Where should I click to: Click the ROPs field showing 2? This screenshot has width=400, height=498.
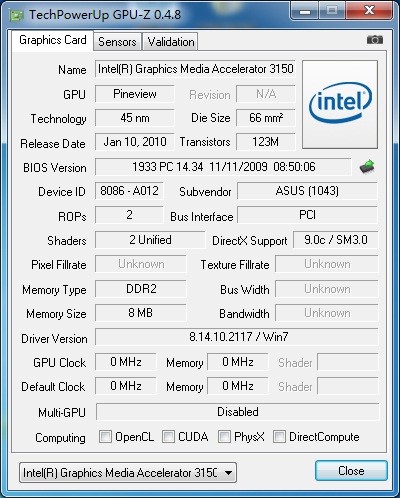129,215
